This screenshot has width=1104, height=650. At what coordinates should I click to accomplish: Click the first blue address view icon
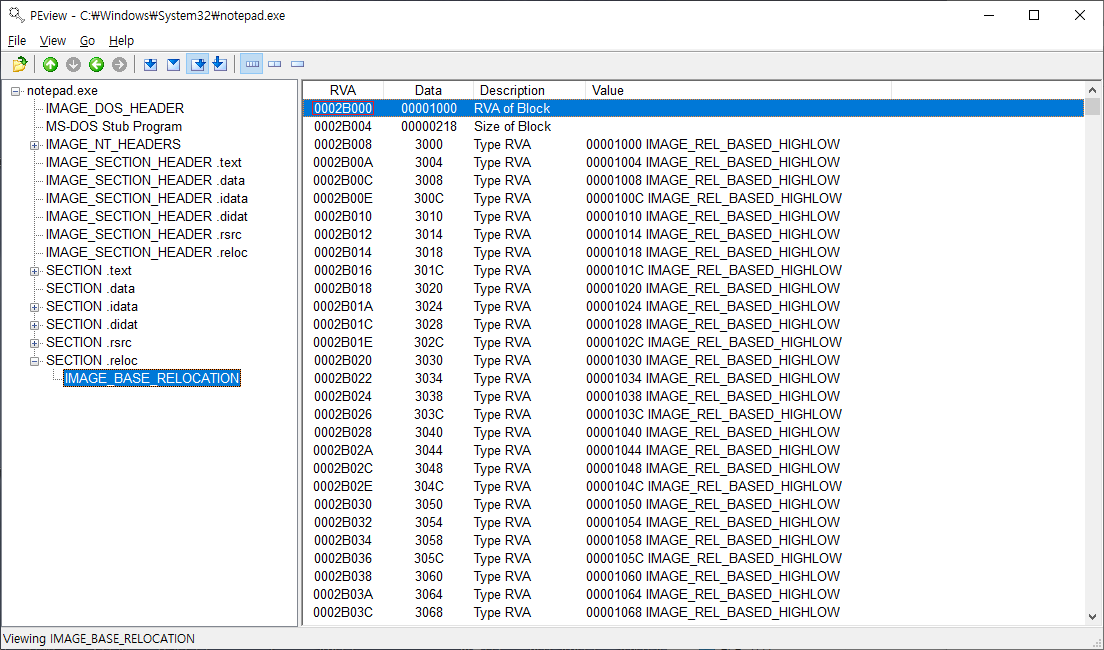(150, 64)
